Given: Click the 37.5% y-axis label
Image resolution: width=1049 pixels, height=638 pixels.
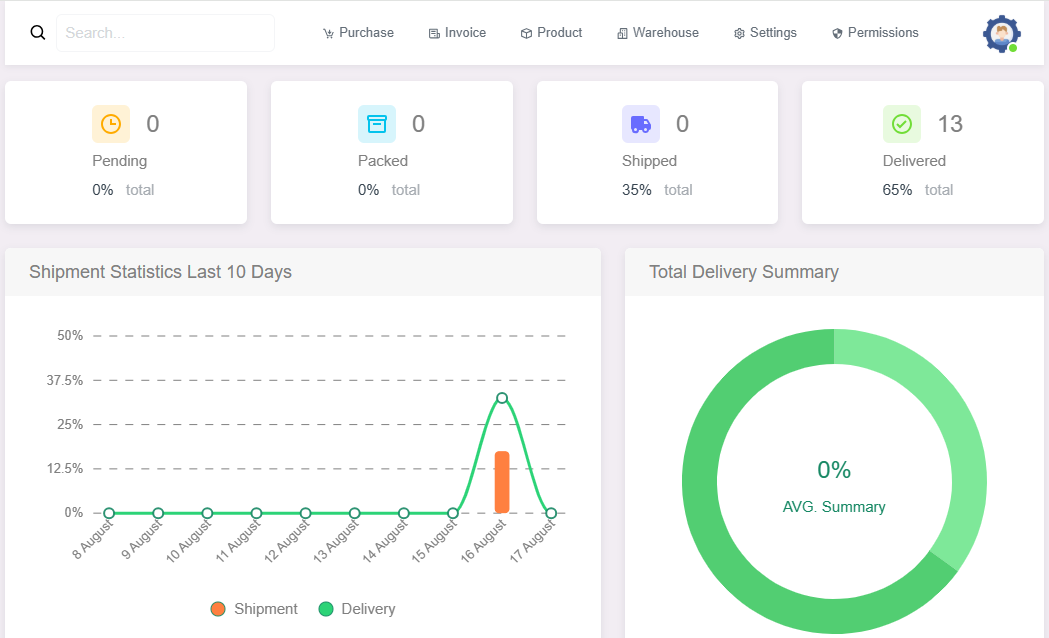Looking at the screenshot, I should 65,380.
